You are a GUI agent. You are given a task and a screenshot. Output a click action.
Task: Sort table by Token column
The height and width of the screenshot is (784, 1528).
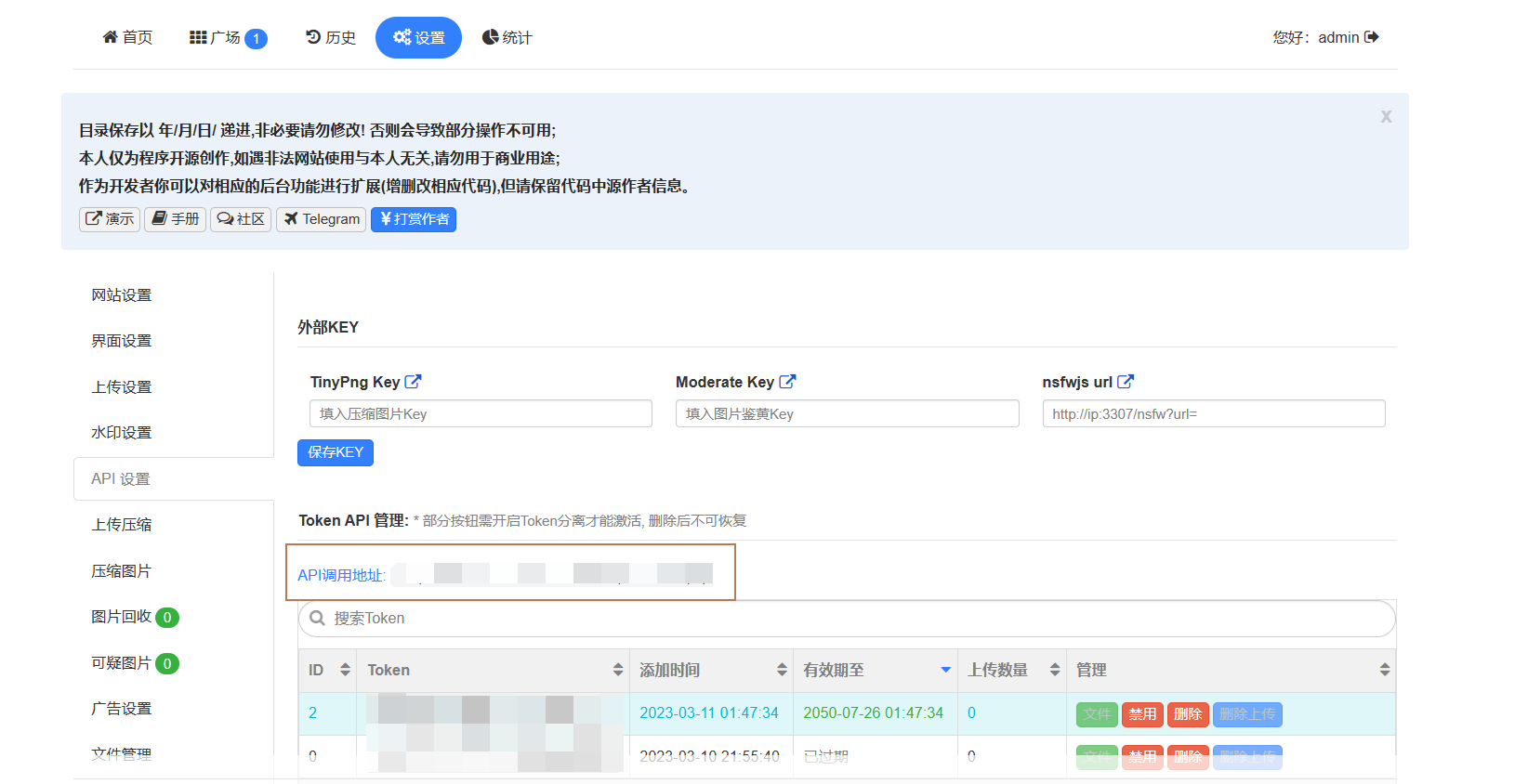[x=618, y=670]
